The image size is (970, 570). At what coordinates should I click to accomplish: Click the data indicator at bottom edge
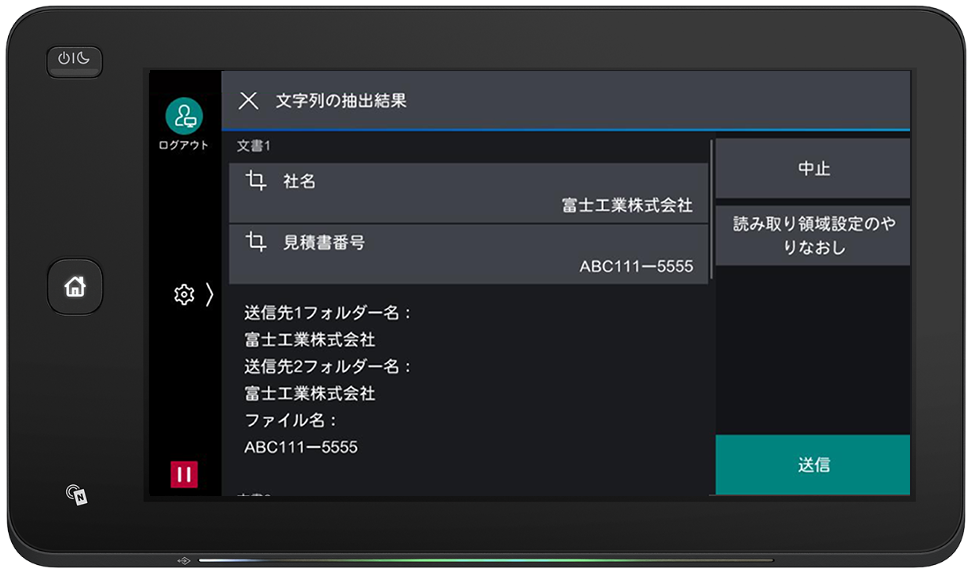[184, 561]
